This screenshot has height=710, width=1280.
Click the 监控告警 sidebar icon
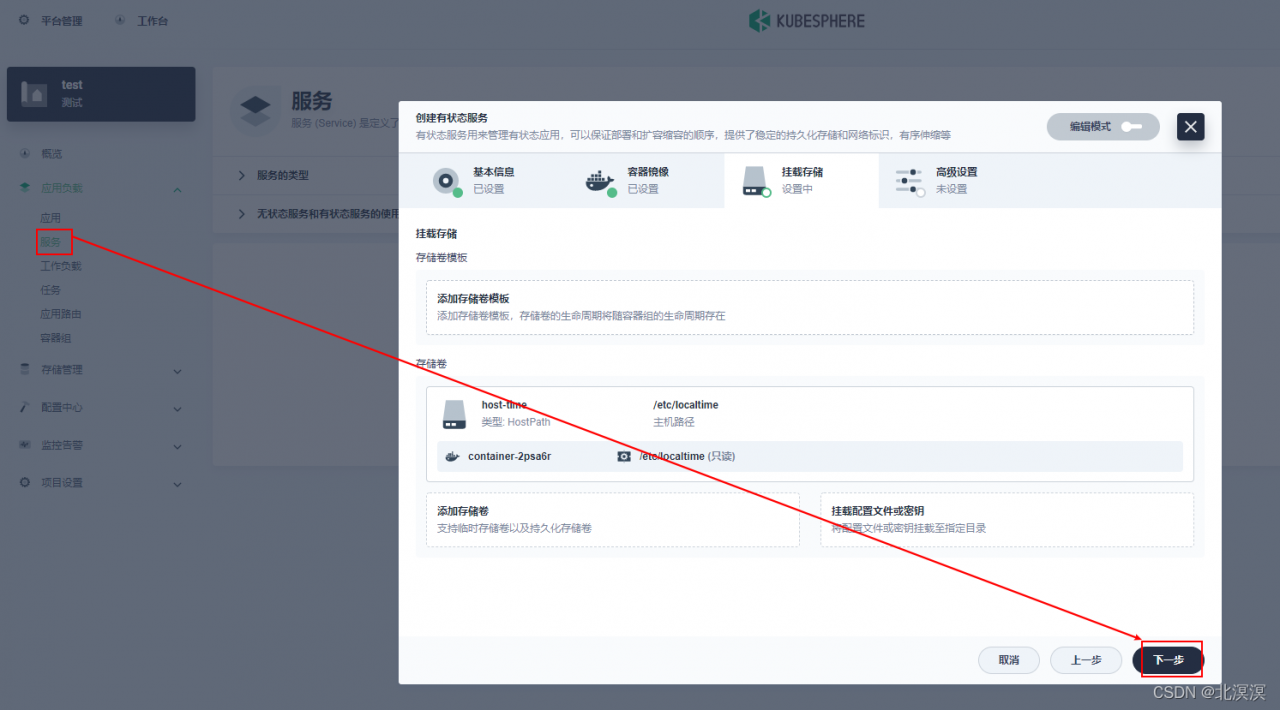[x=25, y=445]
